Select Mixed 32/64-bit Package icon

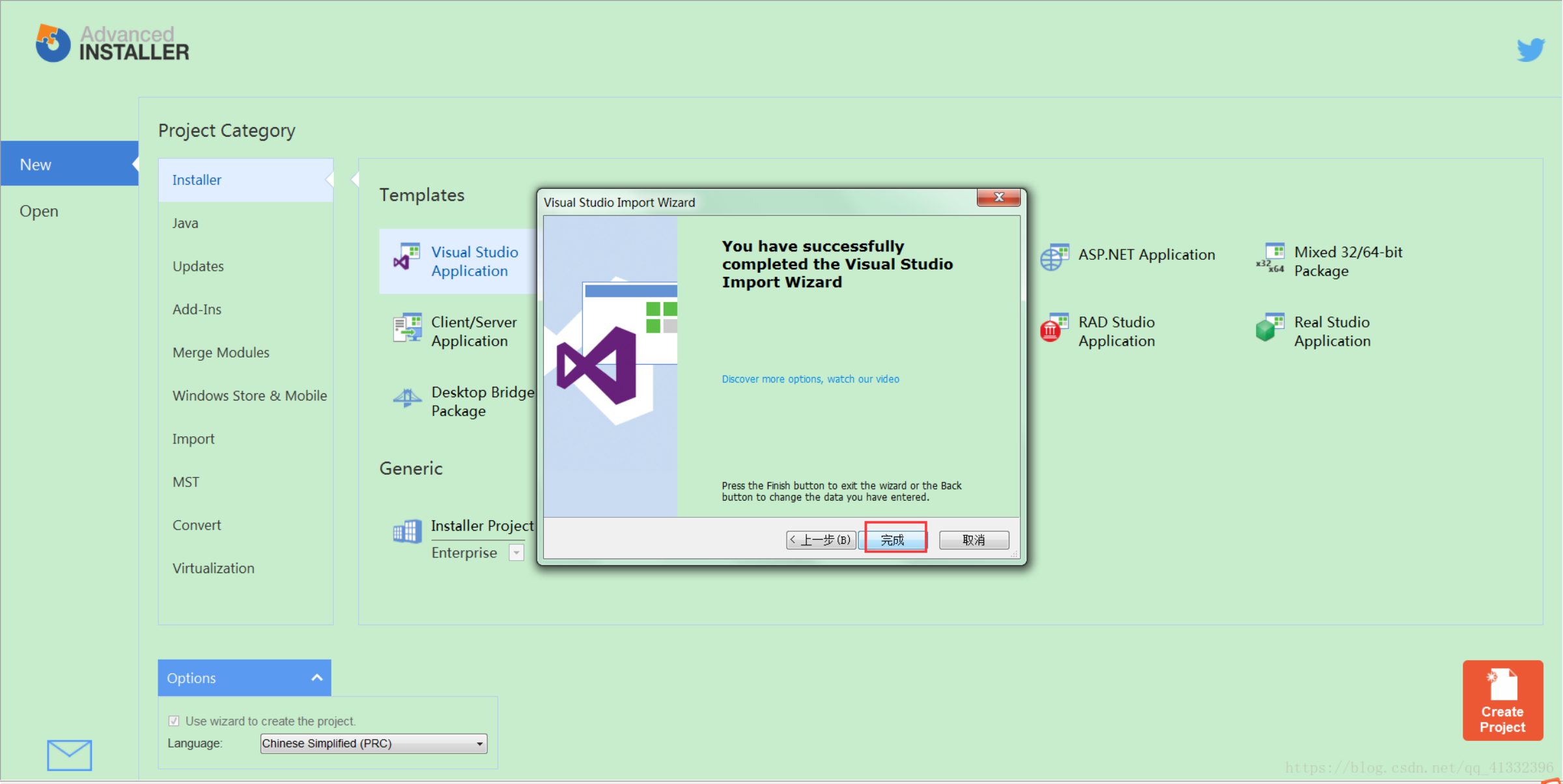tap(1270, 259)
